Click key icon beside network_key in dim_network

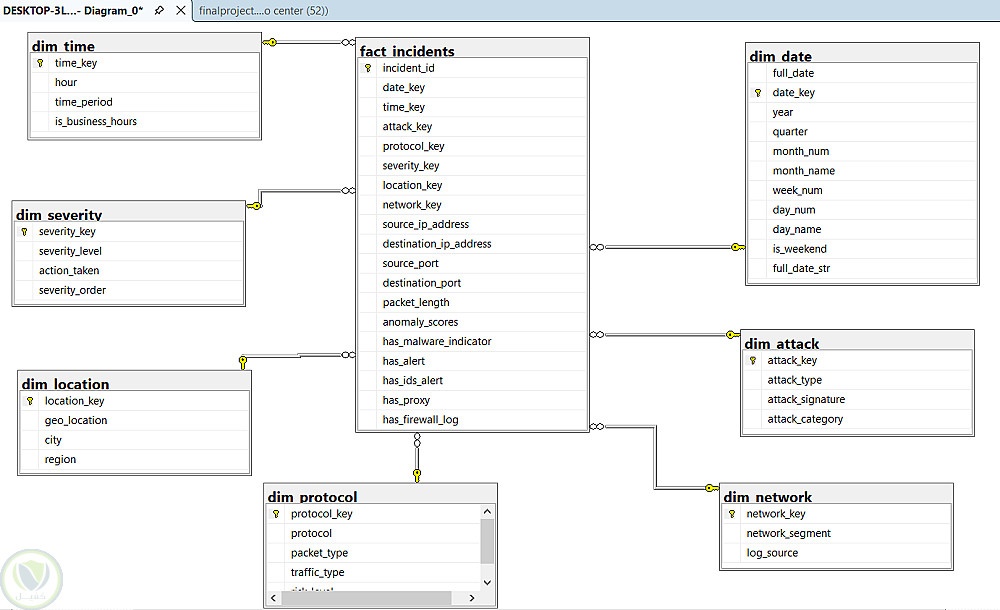[732, 514]
